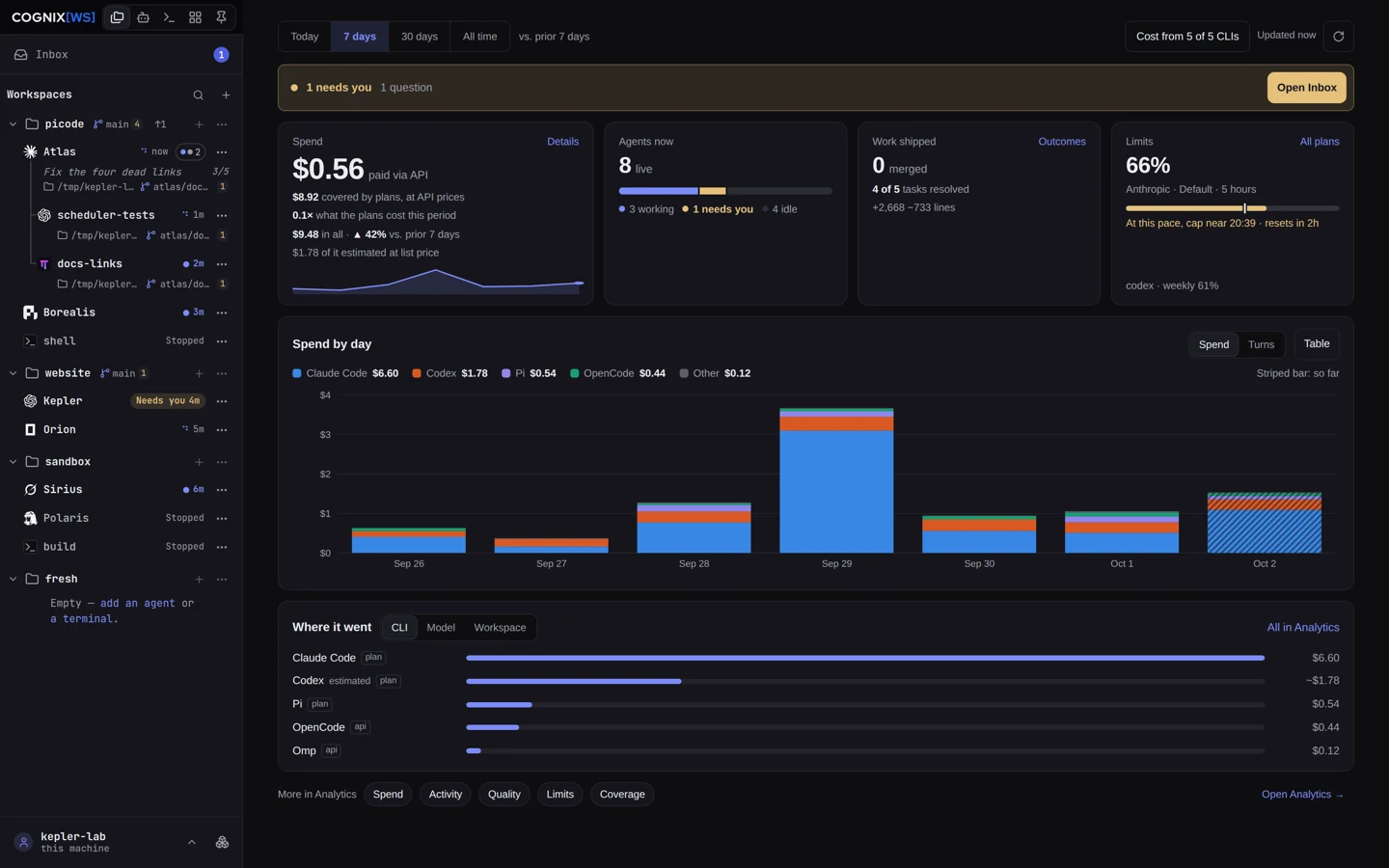Toggle the Claude Code legend color swatch
The width and height of the screenshot is (1389, 868).
(297, 373)
